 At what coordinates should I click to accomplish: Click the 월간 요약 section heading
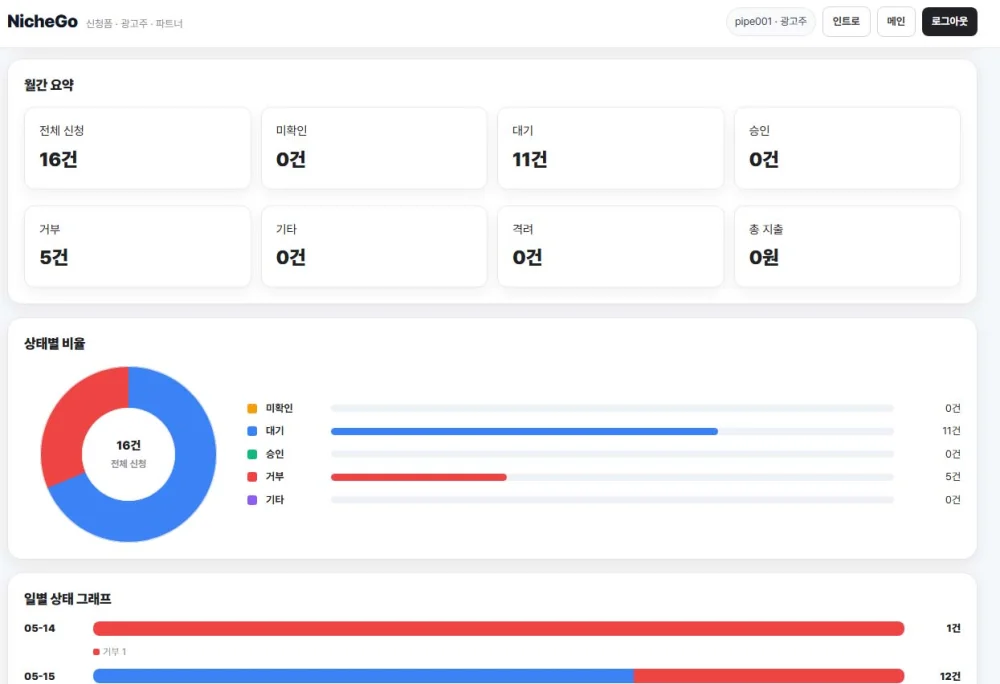(49, 85)
